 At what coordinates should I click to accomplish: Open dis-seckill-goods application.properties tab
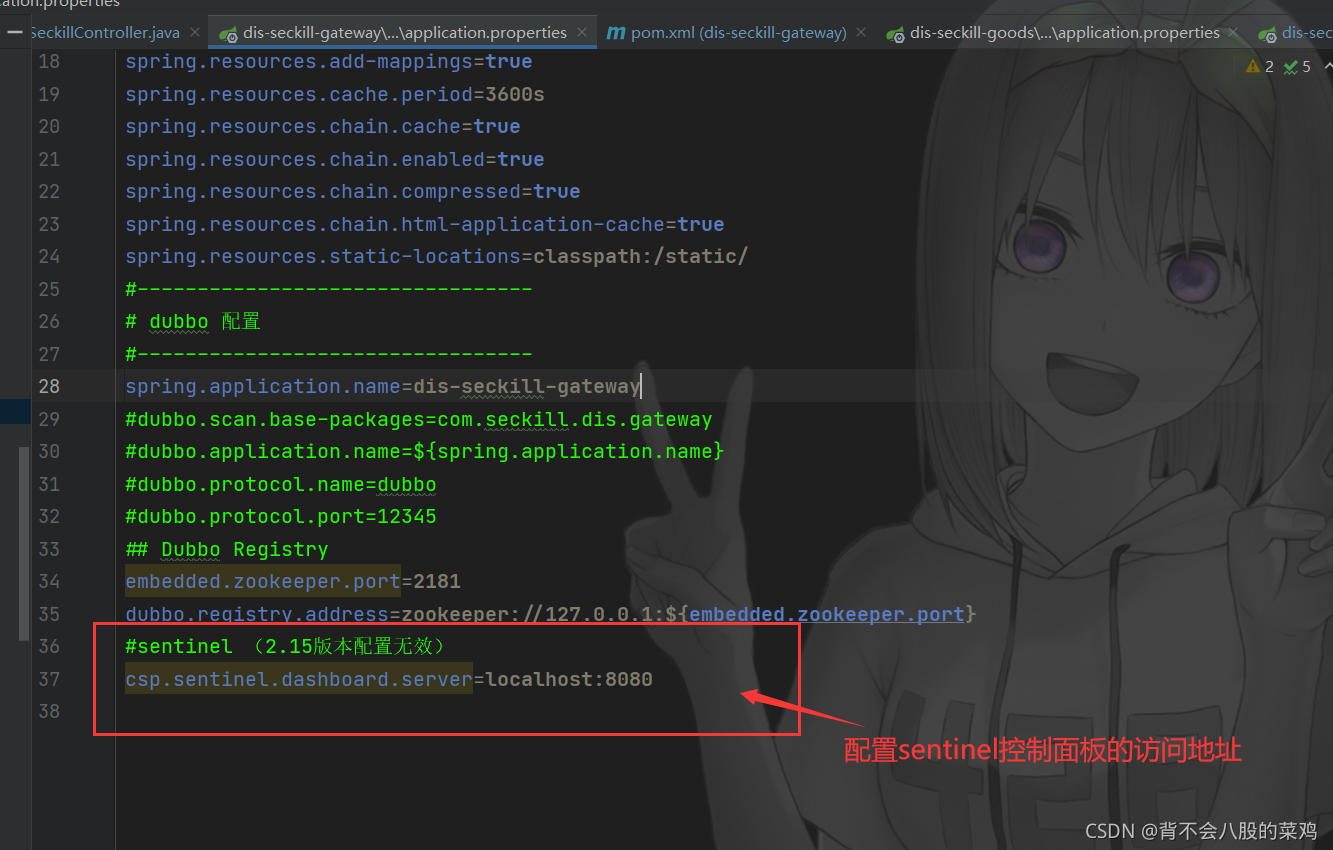click(x=1065, y=33)
